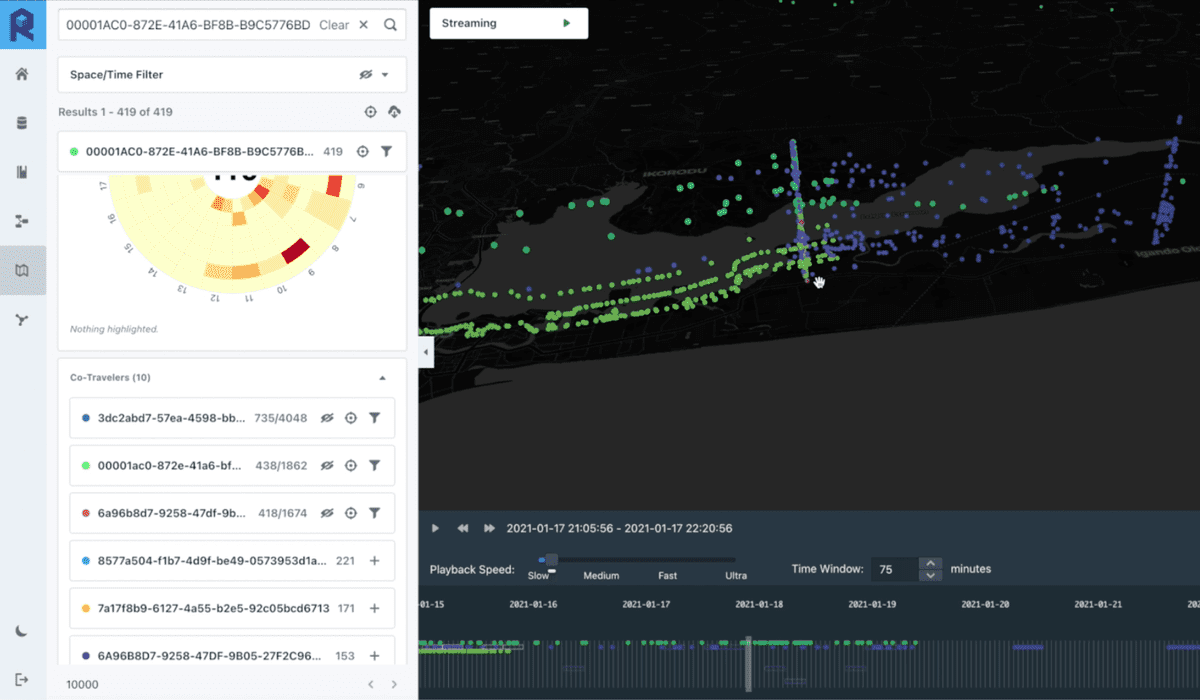Viewport: 1200px width, 700px height.
Task: Click the Time Window minutes input
Action: pos(895,569)
